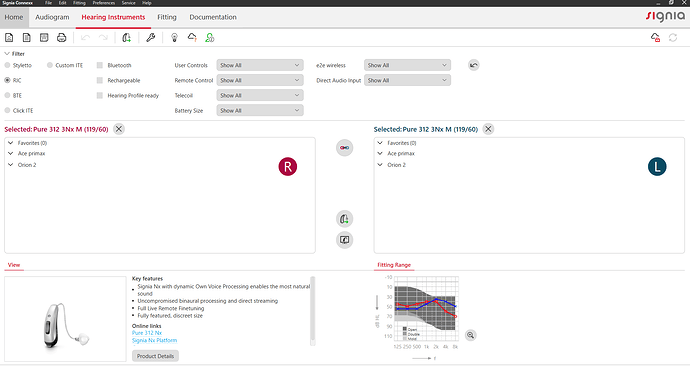Expand Favorites (0) in the right ear list

tap(11, 143)
